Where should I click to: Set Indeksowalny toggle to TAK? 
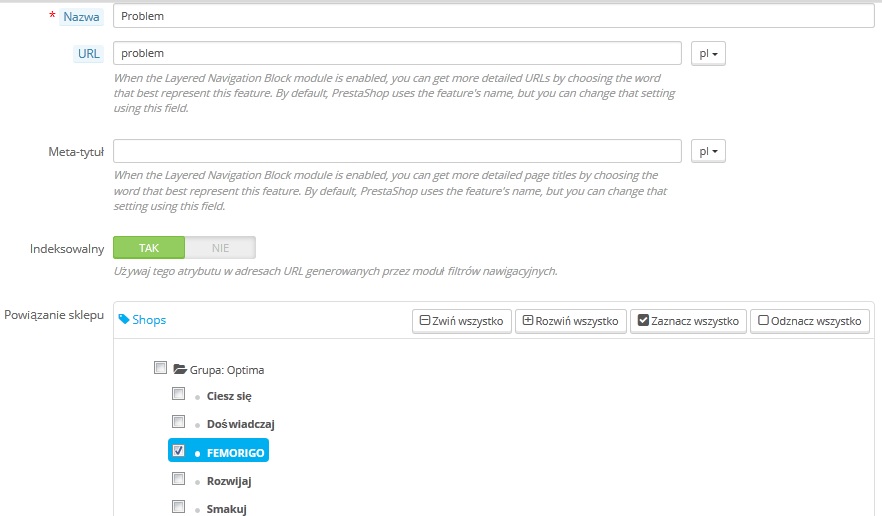tap(149, 247)
